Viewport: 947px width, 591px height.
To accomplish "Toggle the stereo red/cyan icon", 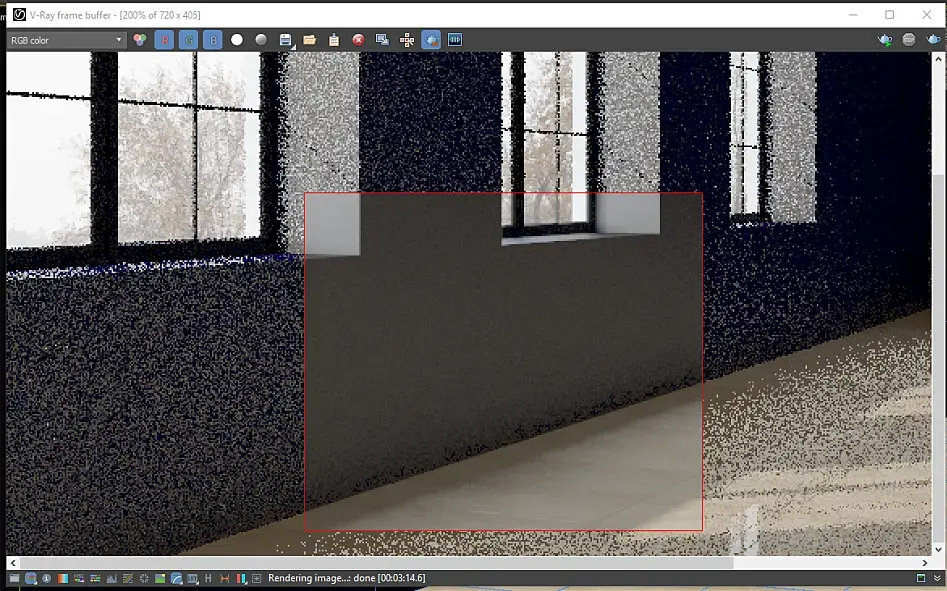I will [241, 578].
